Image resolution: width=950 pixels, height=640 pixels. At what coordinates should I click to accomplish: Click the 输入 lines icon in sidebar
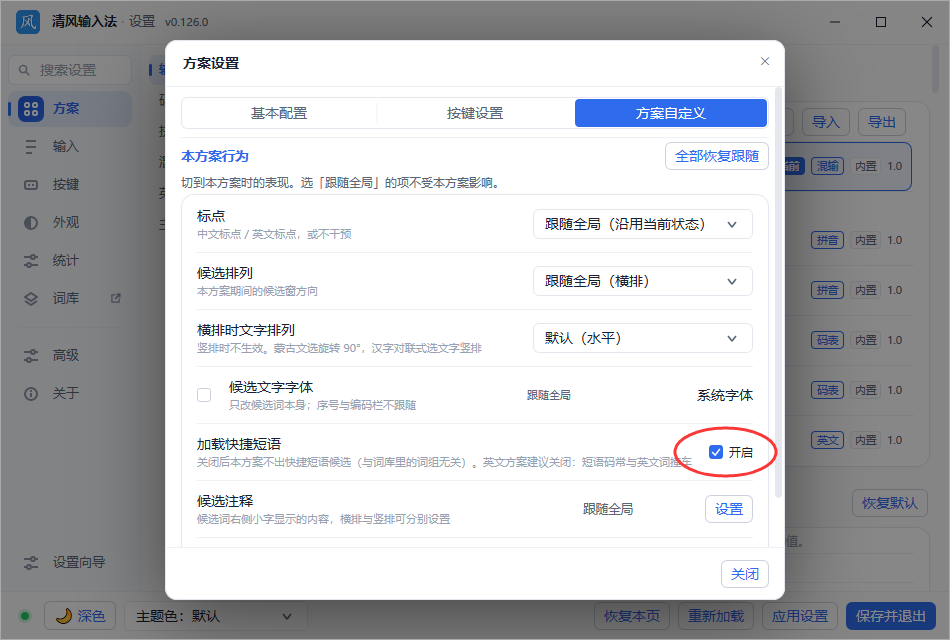[x=31, y=147]
